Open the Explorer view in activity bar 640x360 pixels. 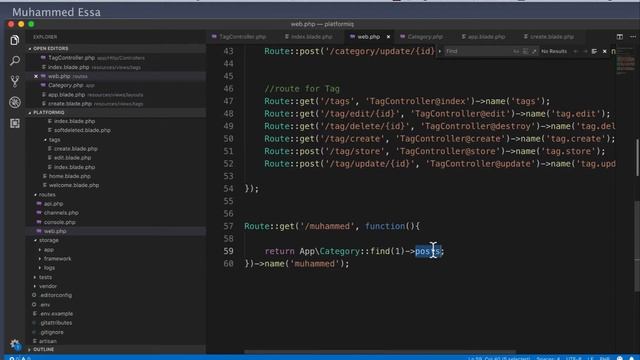point(15,40)
